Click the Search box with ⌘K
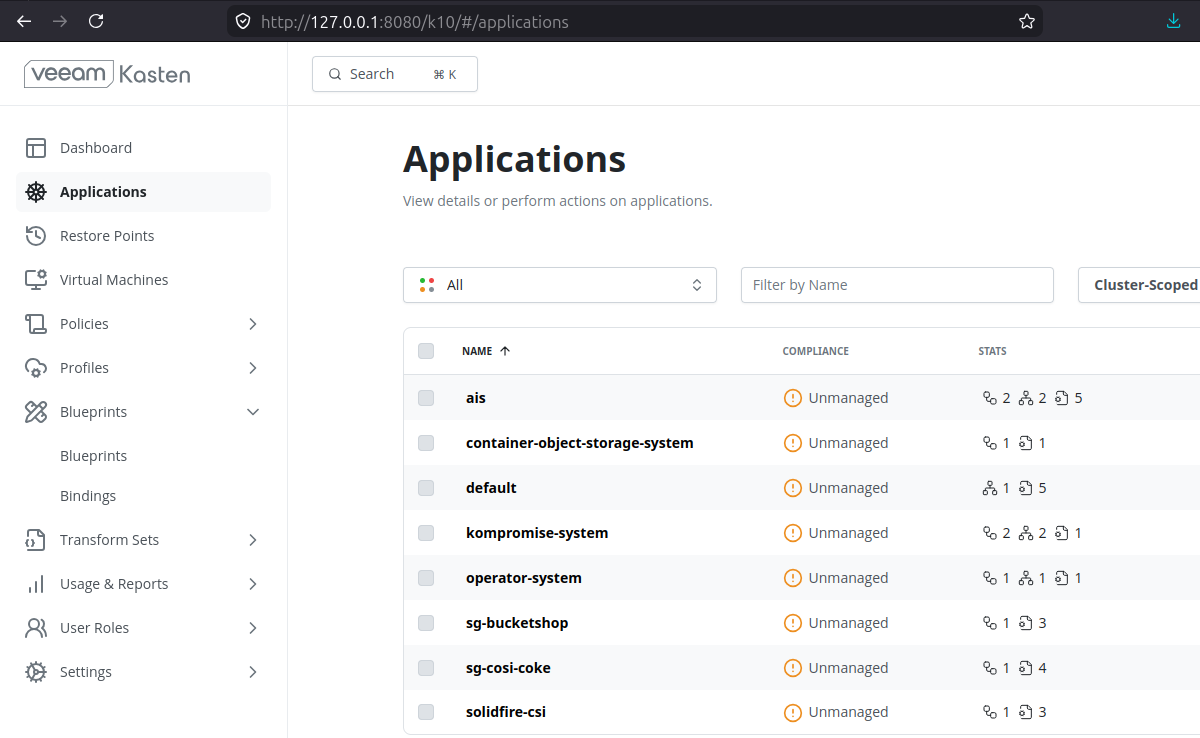 click(x=395, y=74)
